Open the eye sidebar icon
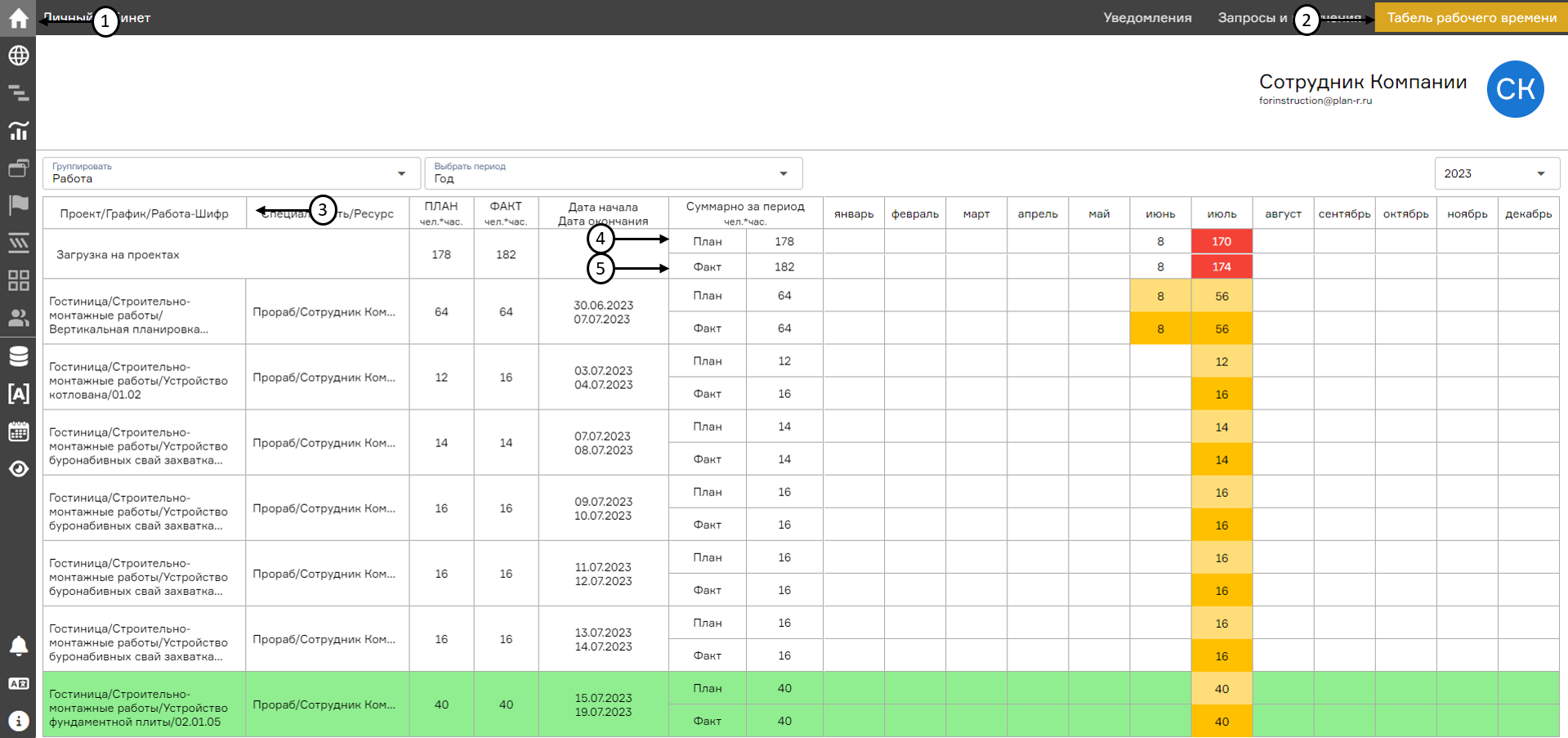This screenshot has width=1568, height=738. pyautogui.click(x=18, y=468)
